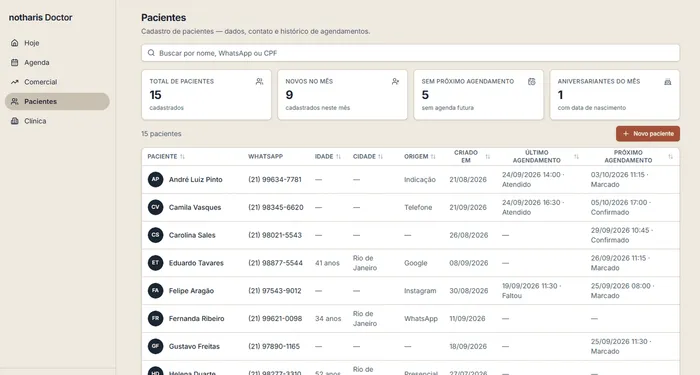Open André Luiz Pinto AP avatar
Viewport: 700px width, 375px height.
[x=155, y=179]
